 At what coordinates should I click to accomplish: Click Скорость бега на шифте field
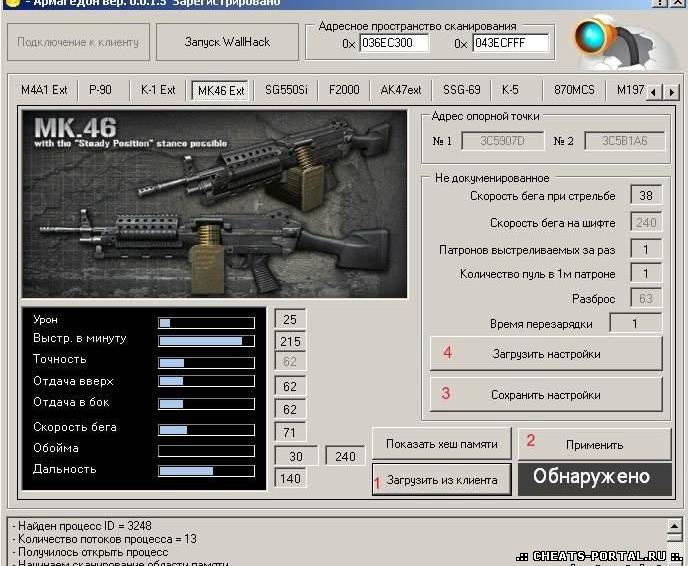(646, 222)
